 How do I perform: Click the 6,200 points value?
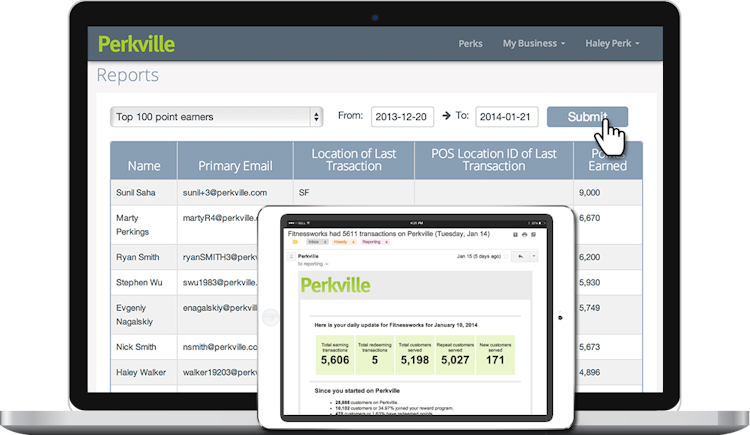point(589,257)
